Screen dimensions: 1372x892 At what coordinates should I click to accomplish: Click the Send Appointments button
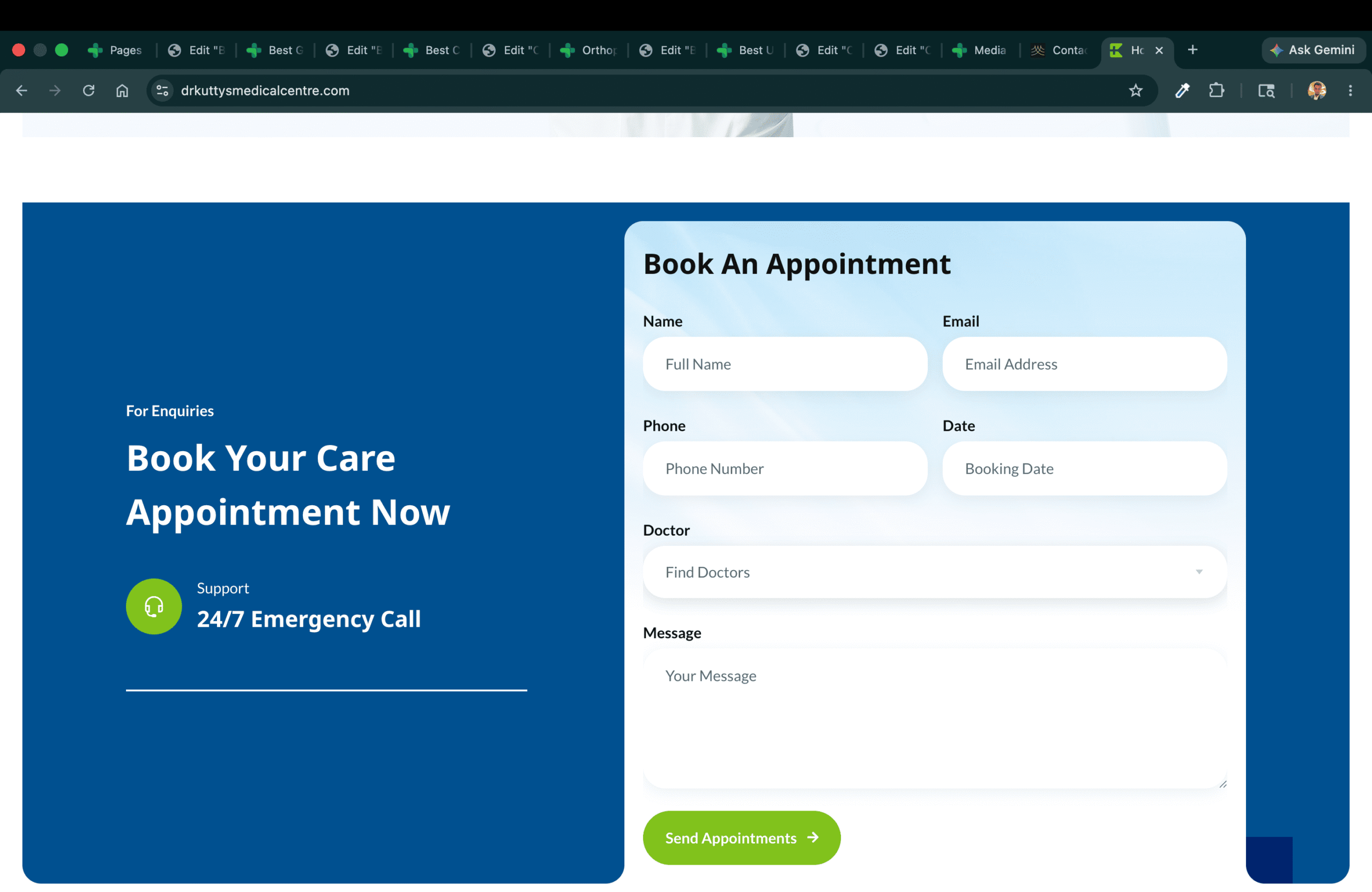coord(741,838)
